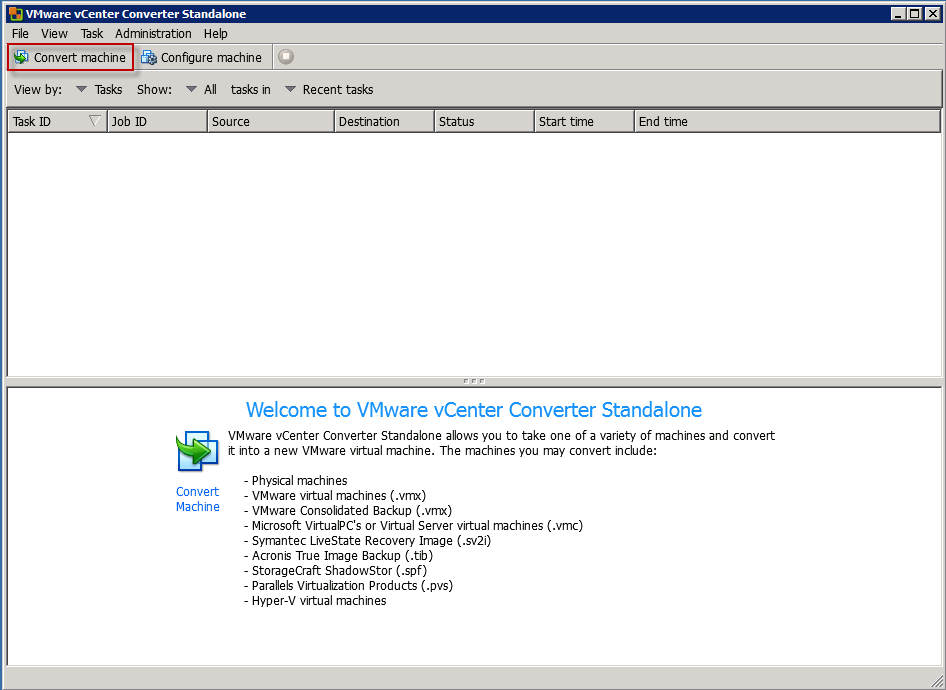
Task: Maximize the Converter Standalone window
Action: (915, 13)
